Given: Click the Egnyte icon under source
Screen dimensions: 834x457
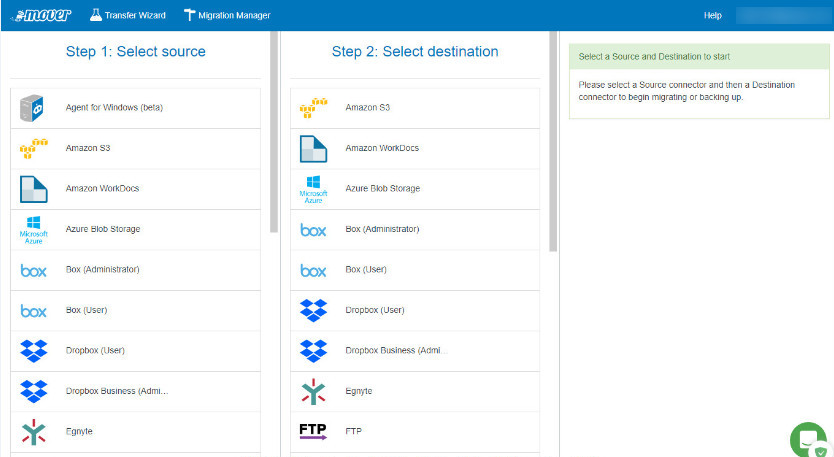Looking at the screenshot, I should pos(34,432).
